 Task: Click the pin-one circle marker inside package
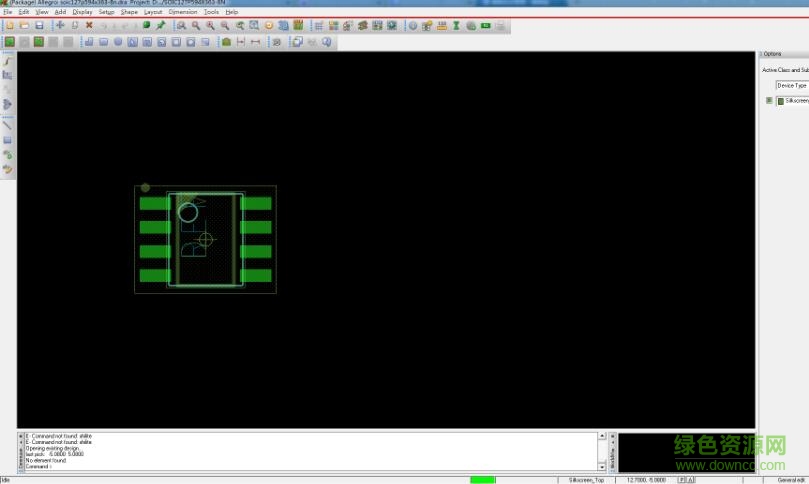pos(188,213)
